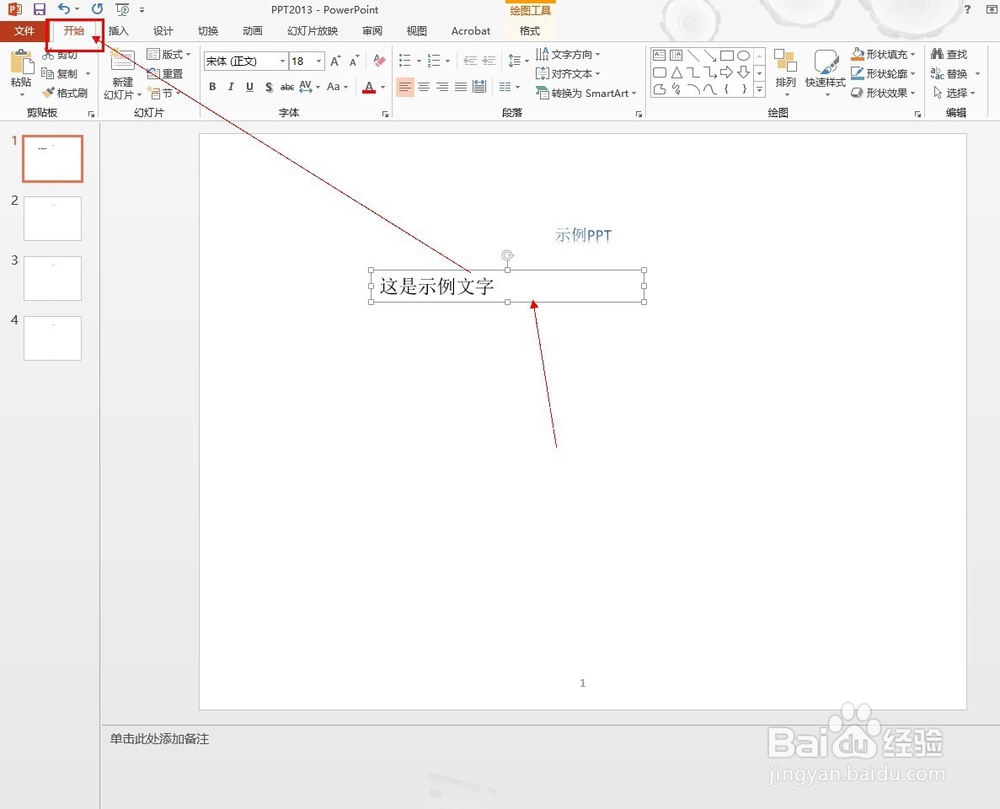The image size is (1000, 809).
Task: Toggle italic formatting
Action: [231, 87]
